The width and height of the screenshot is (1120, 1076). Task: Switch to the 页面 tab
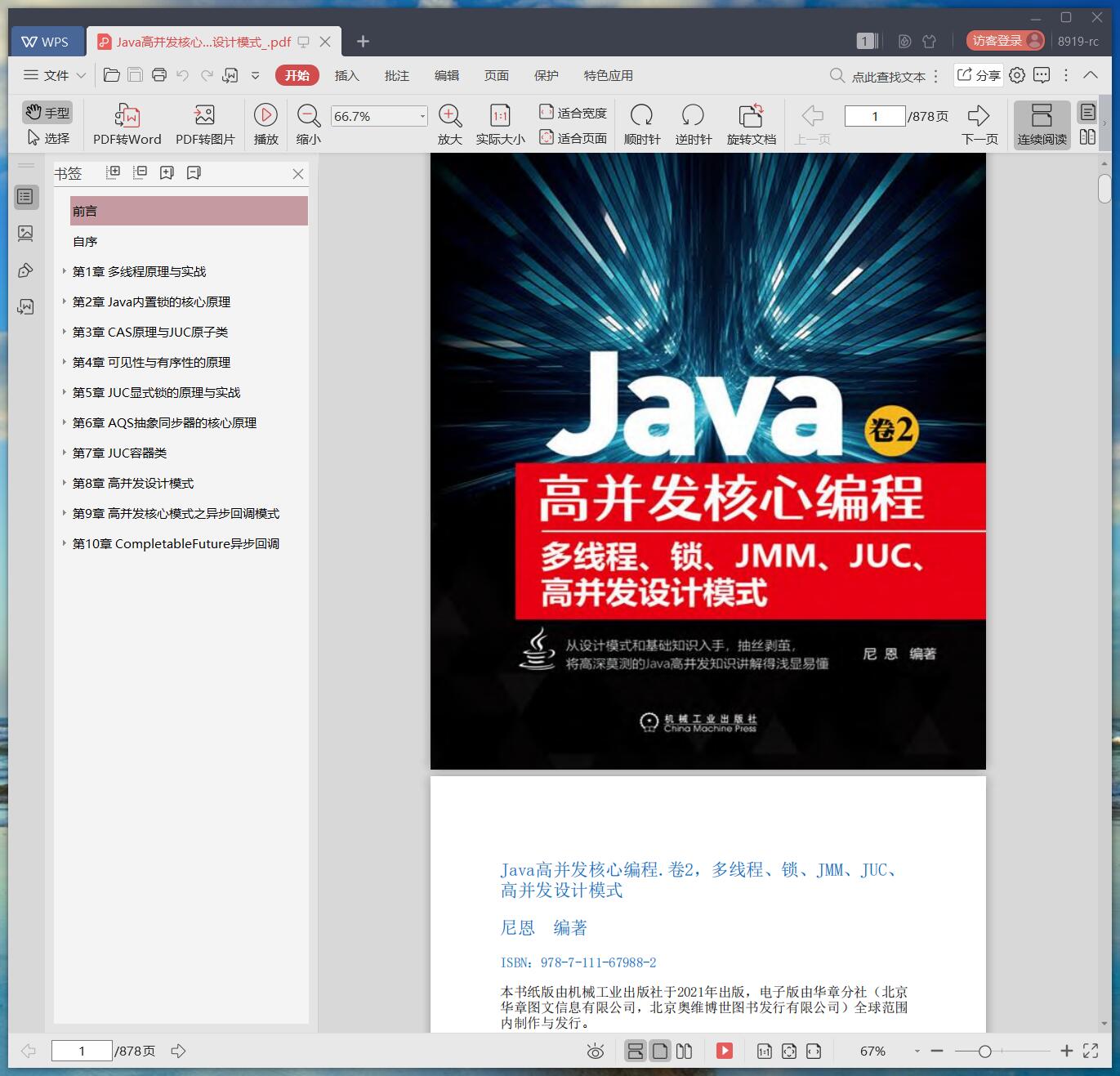497,75
